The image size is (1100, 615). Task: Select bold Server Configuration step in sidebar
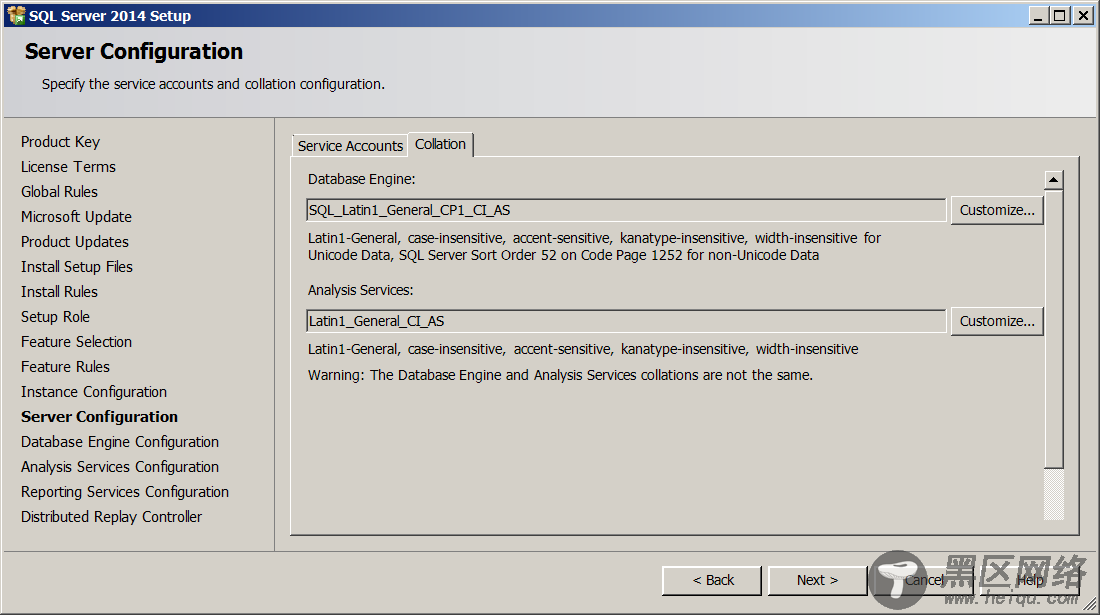pyautogui.click(x=99, y=417)
